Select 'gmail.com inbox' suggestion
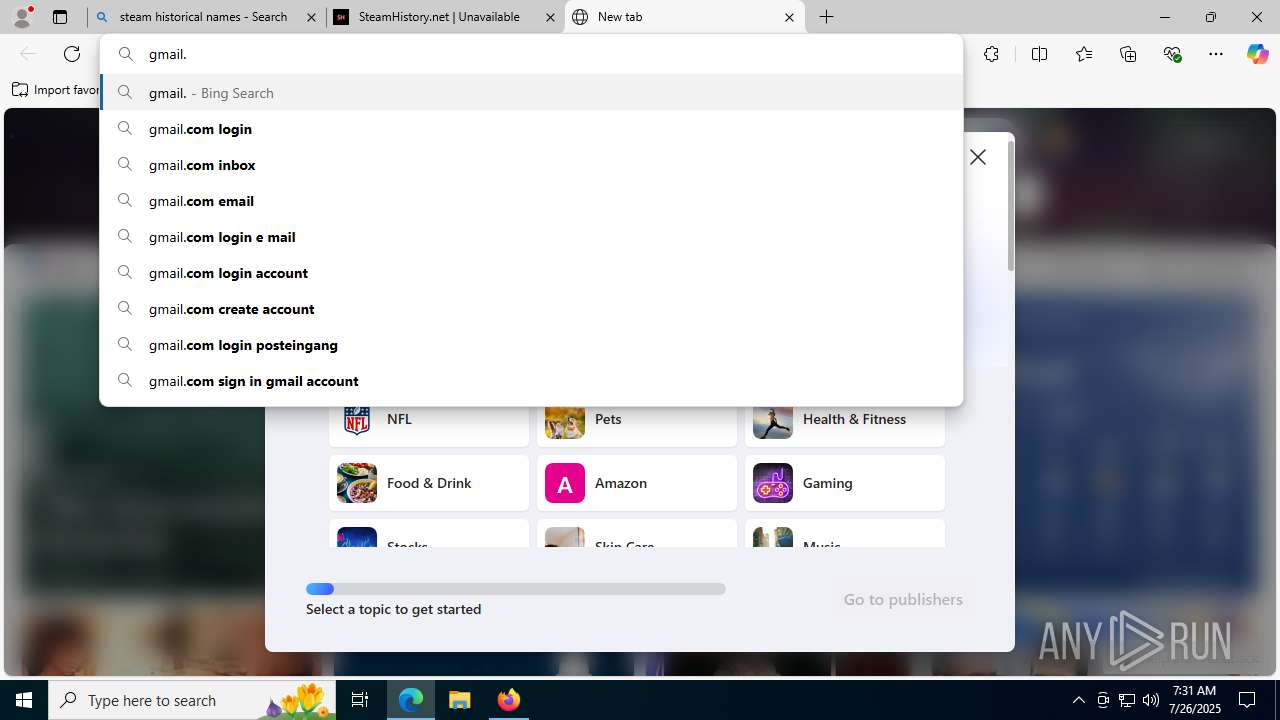Screen dimensions: 1280x720 pyautogui.click(x=531, y=165)
